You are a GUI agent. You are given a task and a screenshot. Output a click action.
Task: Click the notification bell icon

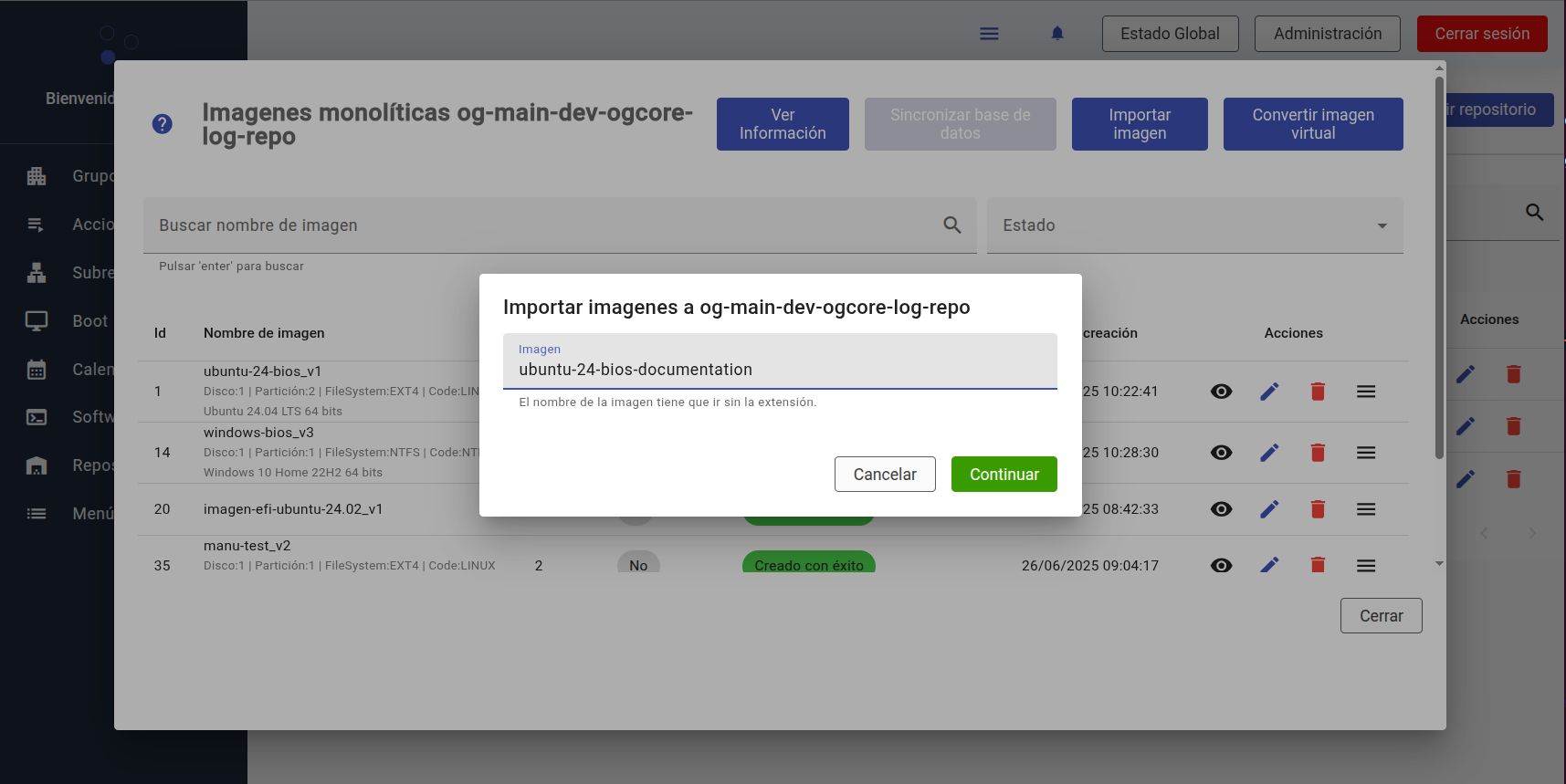point(1056,34)
